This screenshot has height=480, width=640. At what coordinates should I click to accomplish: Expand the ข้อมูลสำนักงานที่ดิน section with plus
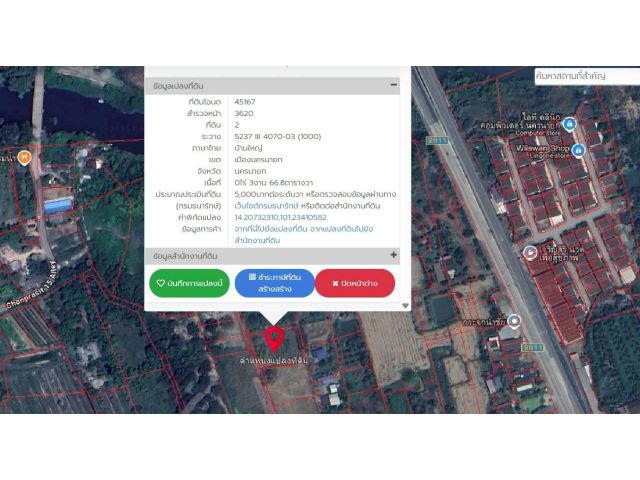[393, 255]
